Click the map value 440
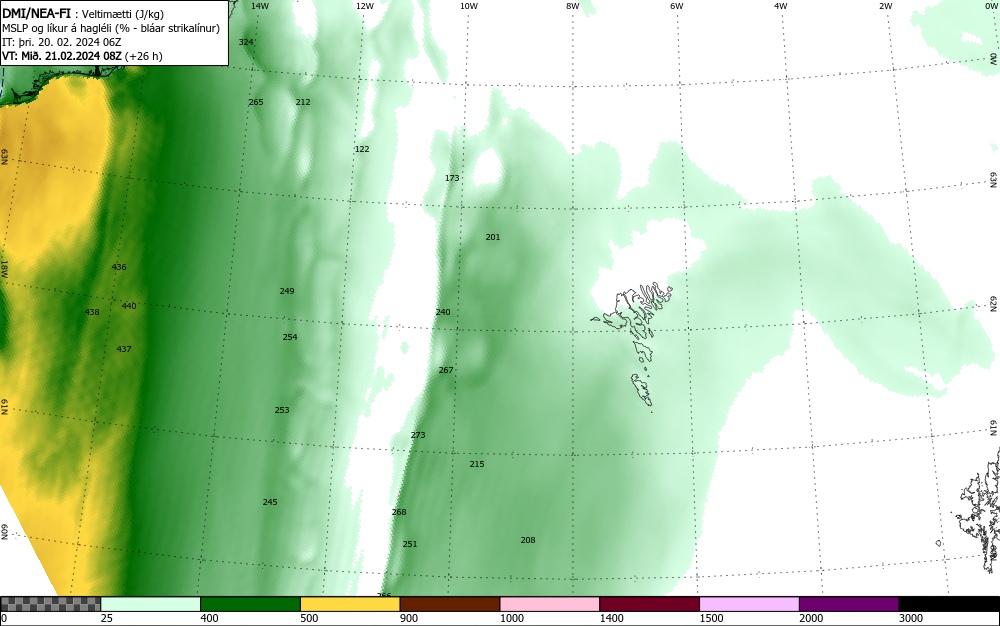Image resolution: width=1000 pixels, height=626 pixels. pyautogui.click(x=129, y=306)
